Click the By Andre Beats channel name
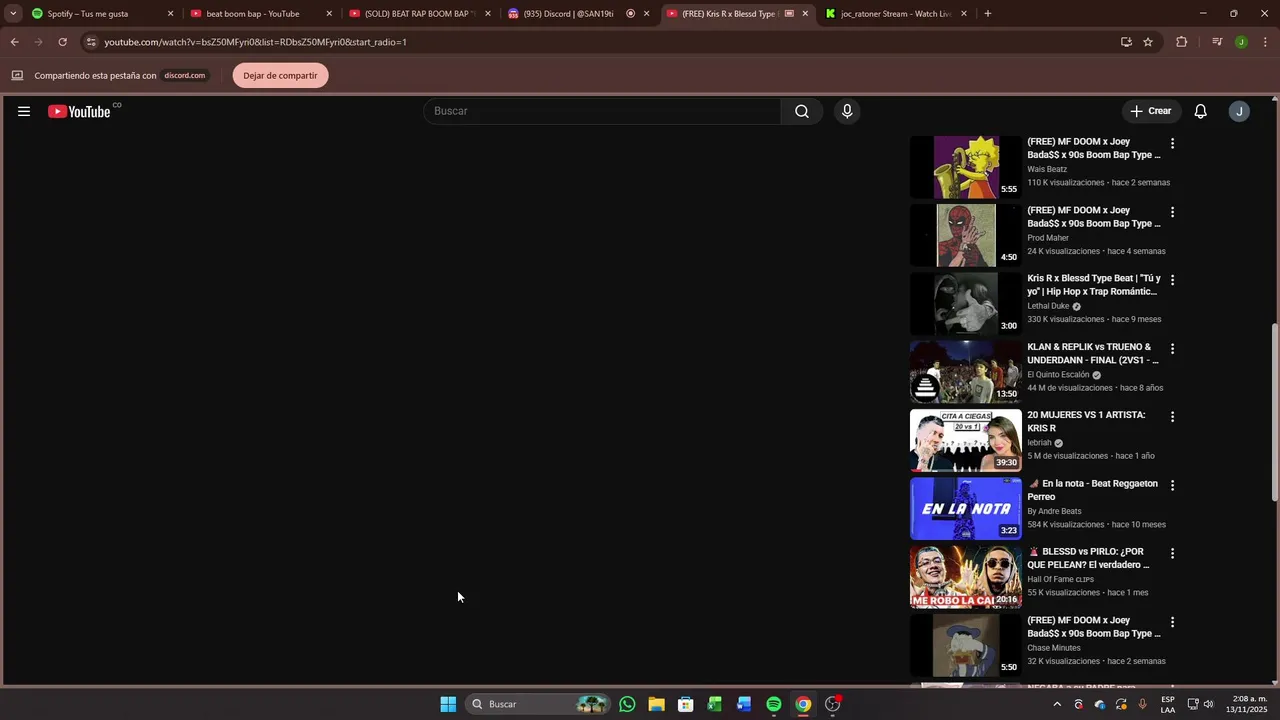The height and width of the screenshot is (720, 1280). (1054, 511)
